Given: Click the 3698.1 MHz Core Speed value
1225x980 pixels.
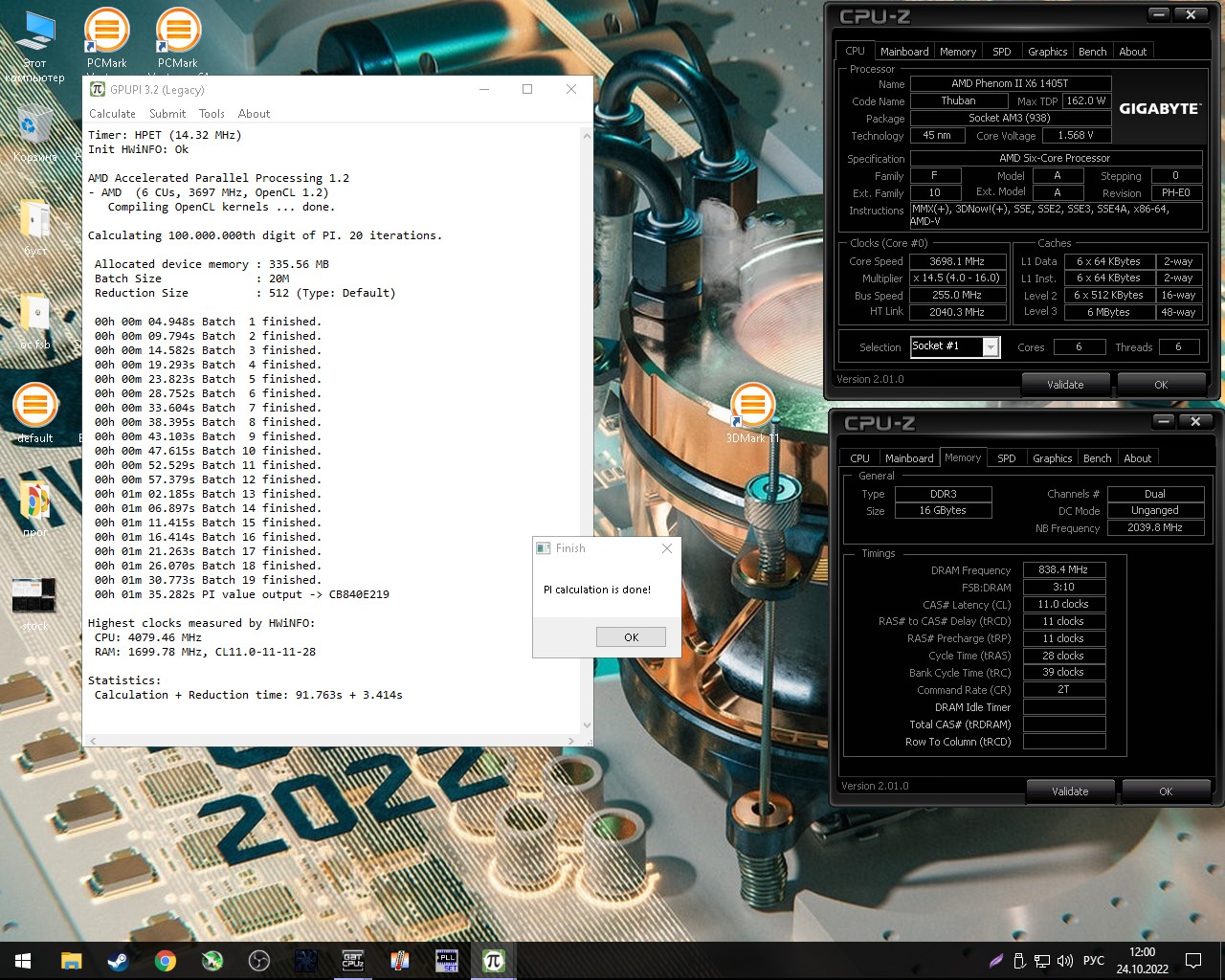Looking at the screenshot, I should (957, 261).
